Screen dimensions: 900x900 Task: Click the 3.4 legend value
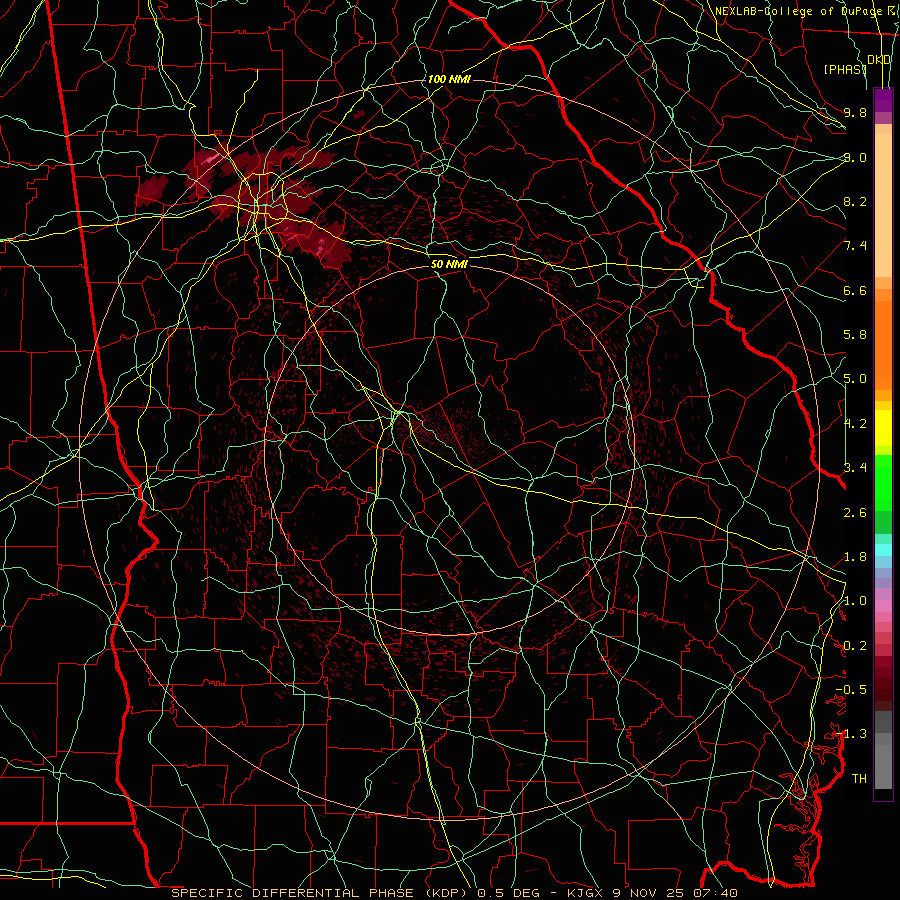[x=855, y=467]
